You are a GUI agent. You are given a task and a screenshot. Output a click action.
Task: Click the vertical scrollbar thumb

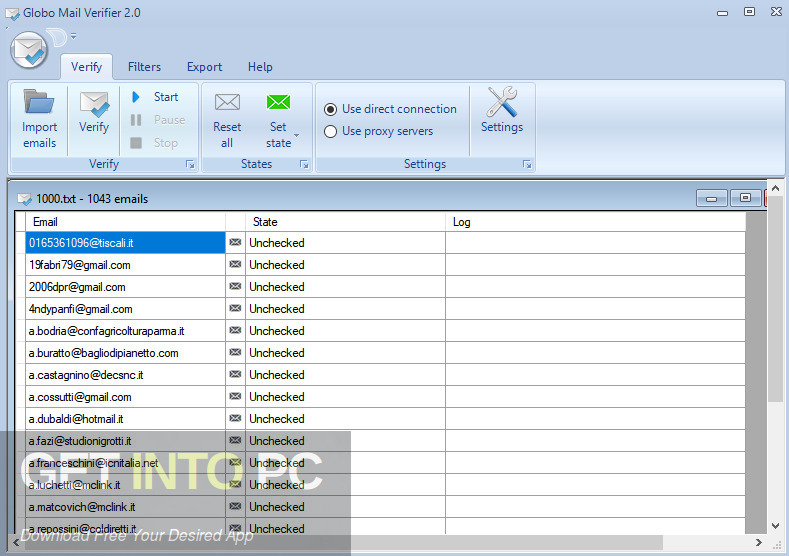pyautogui.click(x=775, y=298)
